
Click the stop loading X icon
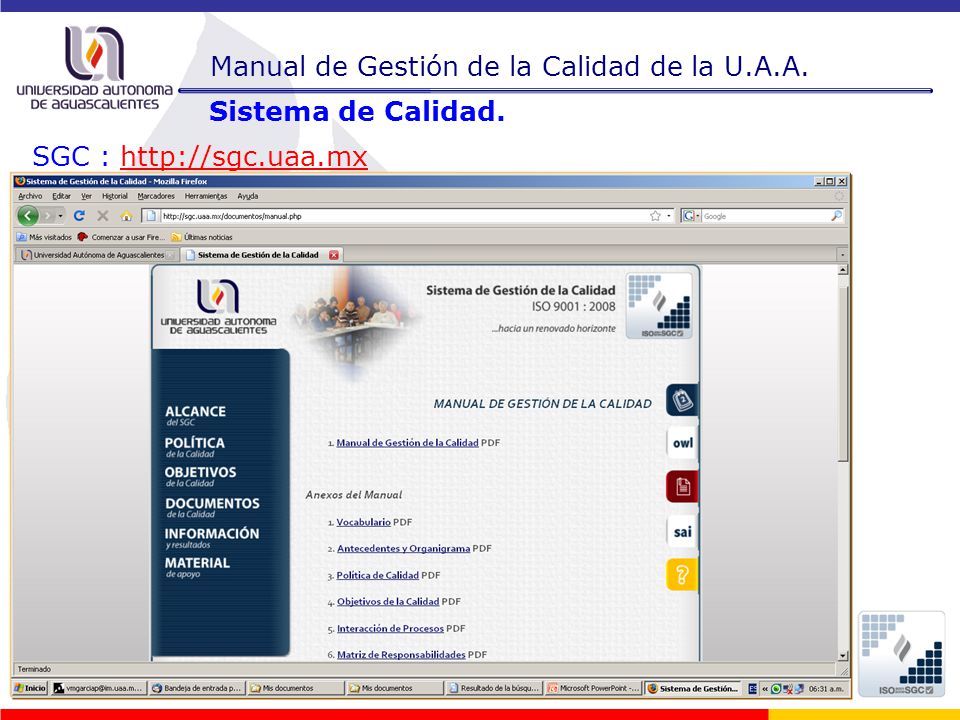[x=103, y=216]
